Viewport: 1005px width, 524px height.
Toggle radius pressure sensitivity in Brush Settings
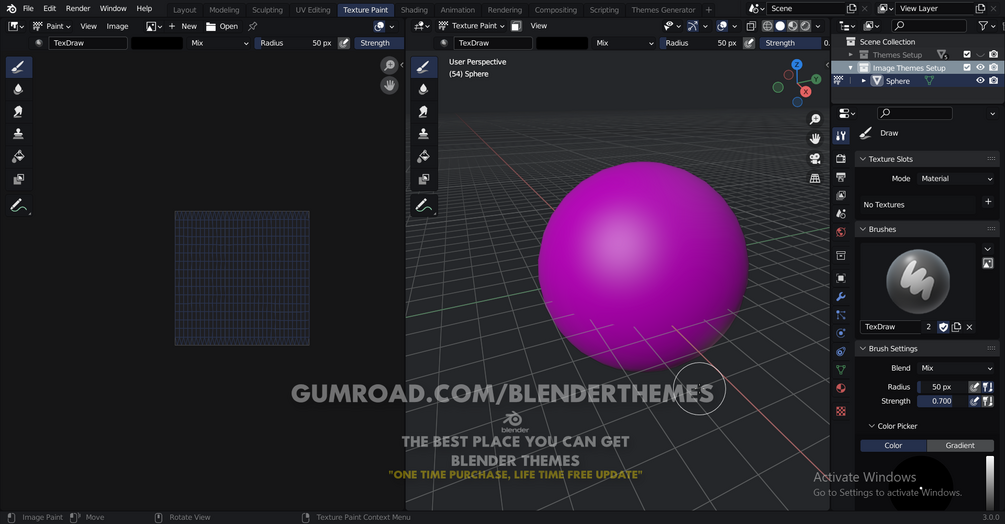(x=974, y=387)
